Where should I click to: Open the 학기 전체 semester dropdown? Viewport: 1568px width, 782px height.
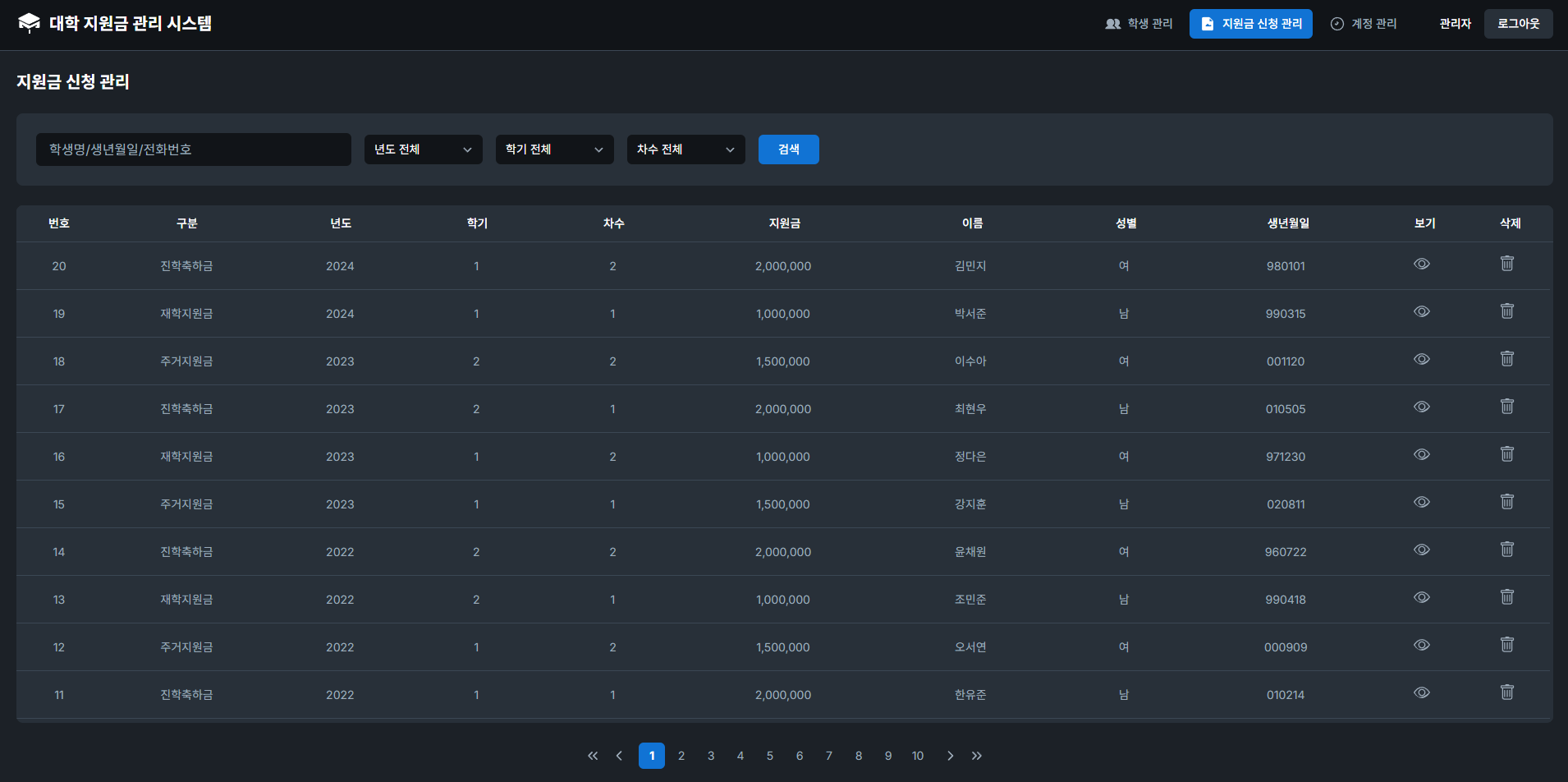tap(554, 149)
